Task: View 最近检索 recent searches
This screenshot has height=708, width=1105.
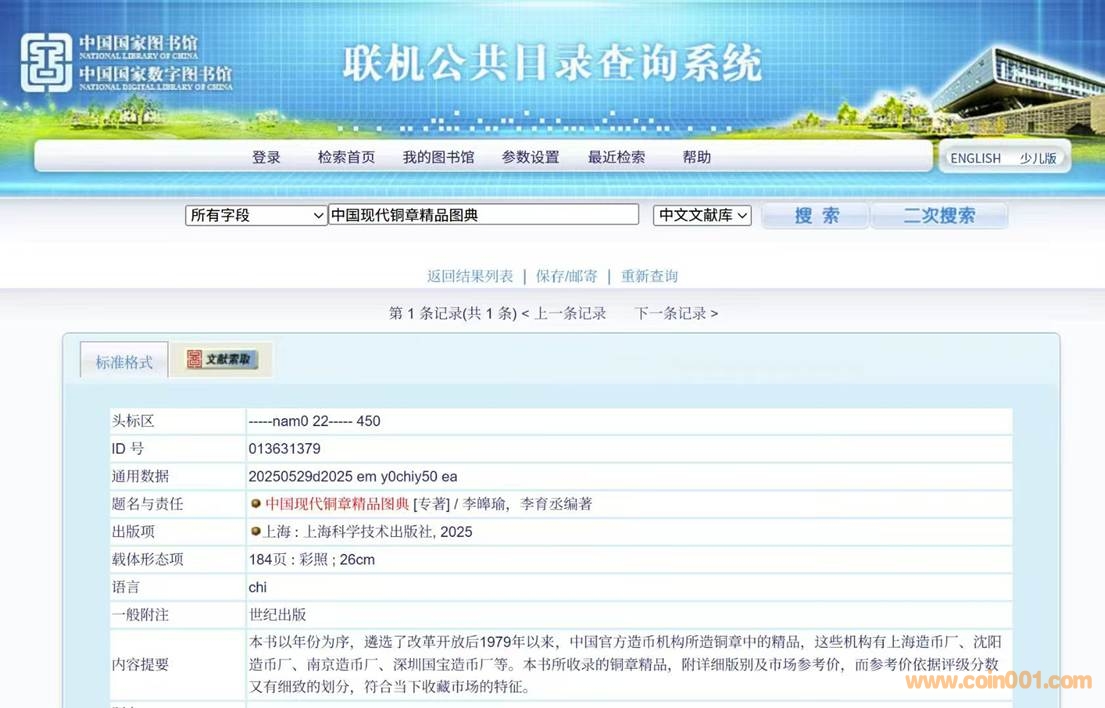Action: [x=616, y=157]
